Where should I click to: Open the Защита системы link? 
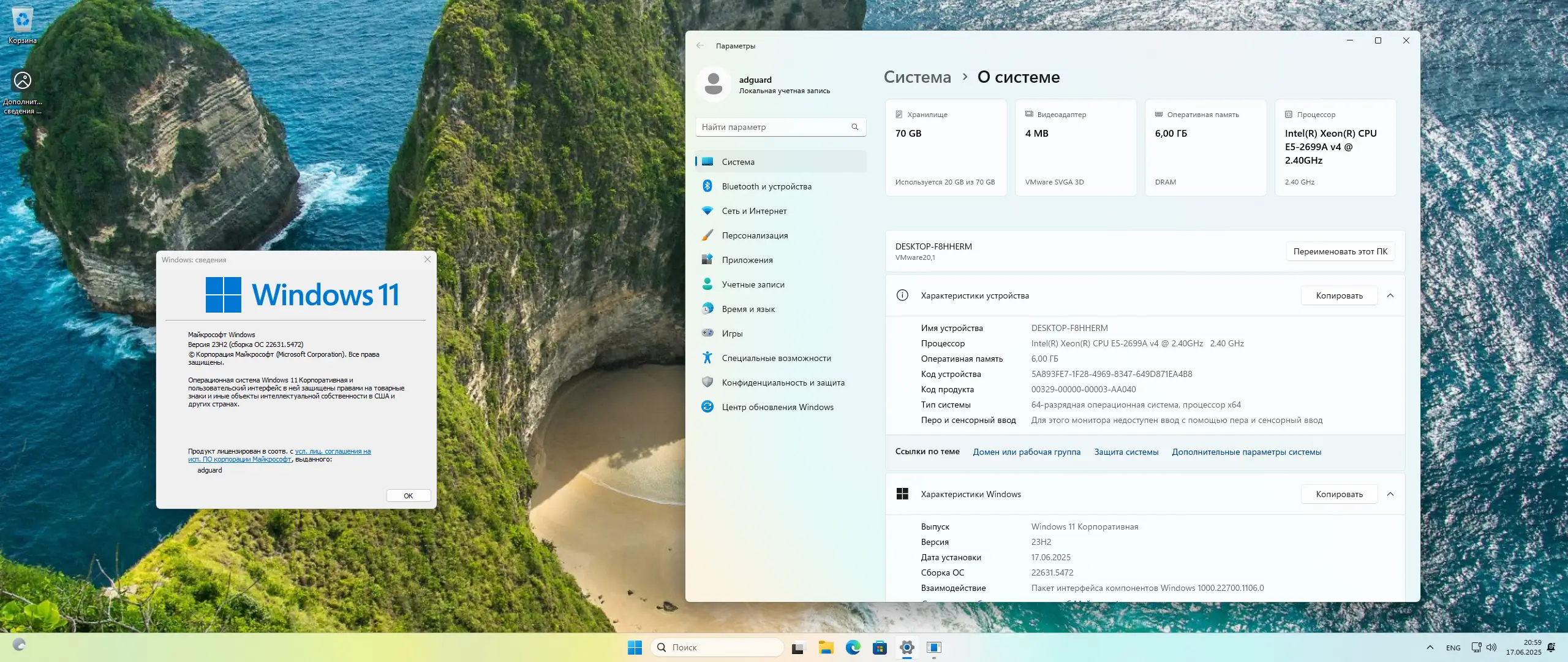point(1126,452)
